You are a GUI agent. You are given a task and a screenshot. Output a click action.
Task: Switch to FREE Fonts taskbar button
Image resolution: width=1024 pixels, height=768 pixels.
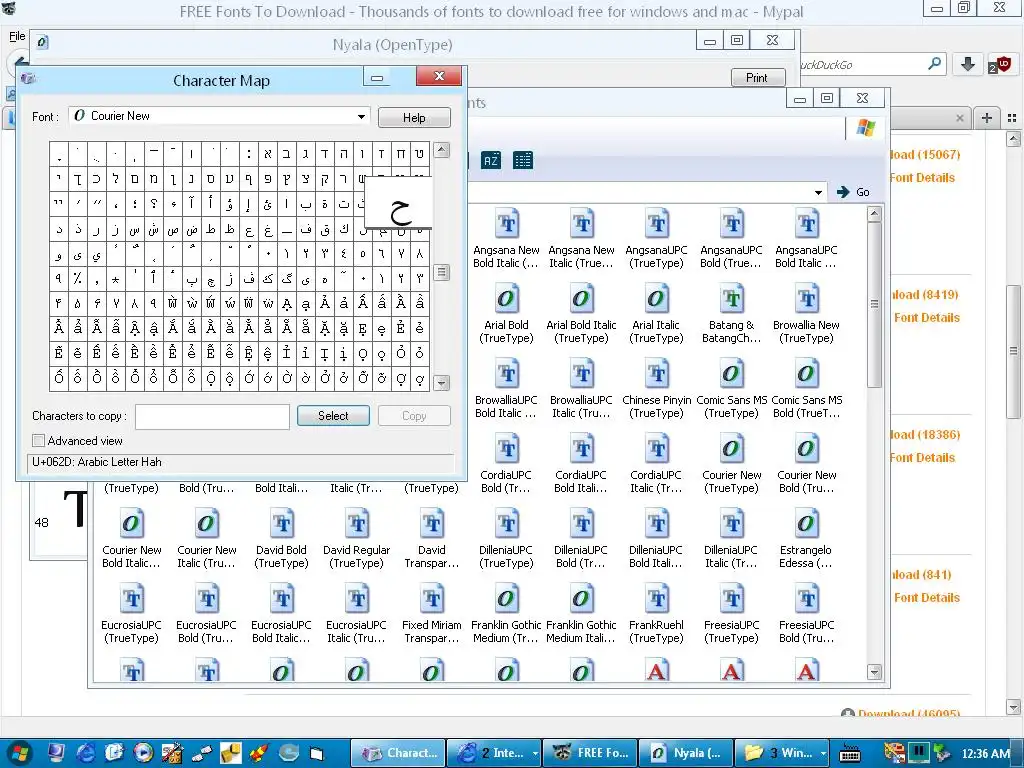pos(590,753)
